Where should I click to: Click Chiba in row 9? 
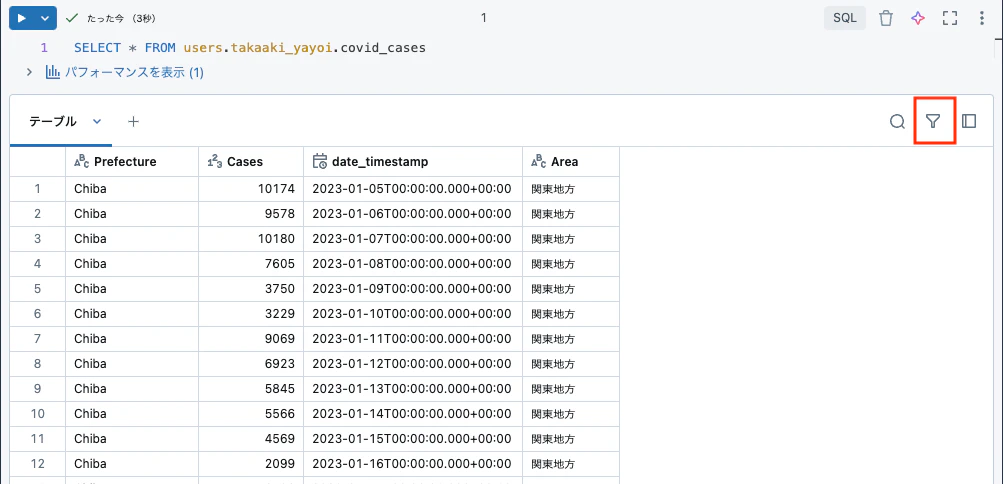90,389
